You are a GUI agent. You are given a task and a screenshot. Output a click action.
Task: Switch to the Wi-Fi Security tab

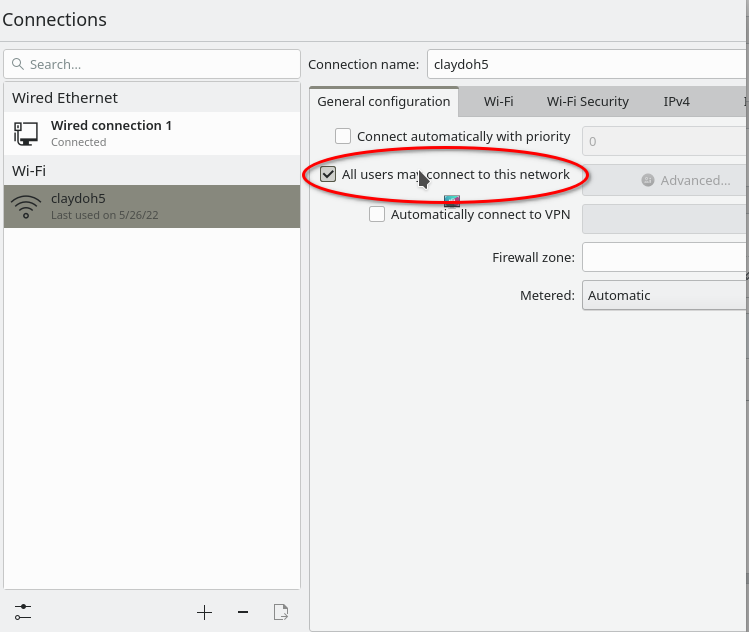tap(587, 101)
